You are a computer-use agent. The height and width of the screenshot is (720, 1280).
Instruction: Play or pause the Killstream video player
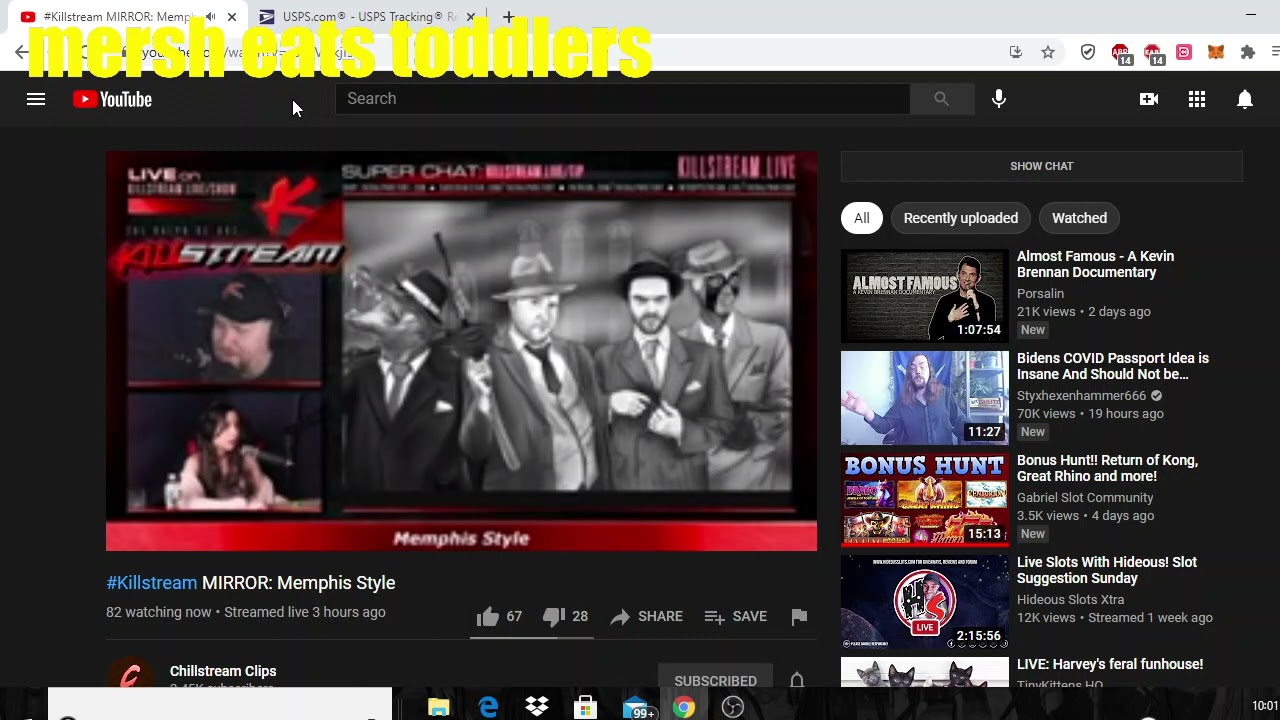click(x=461, y=351)
